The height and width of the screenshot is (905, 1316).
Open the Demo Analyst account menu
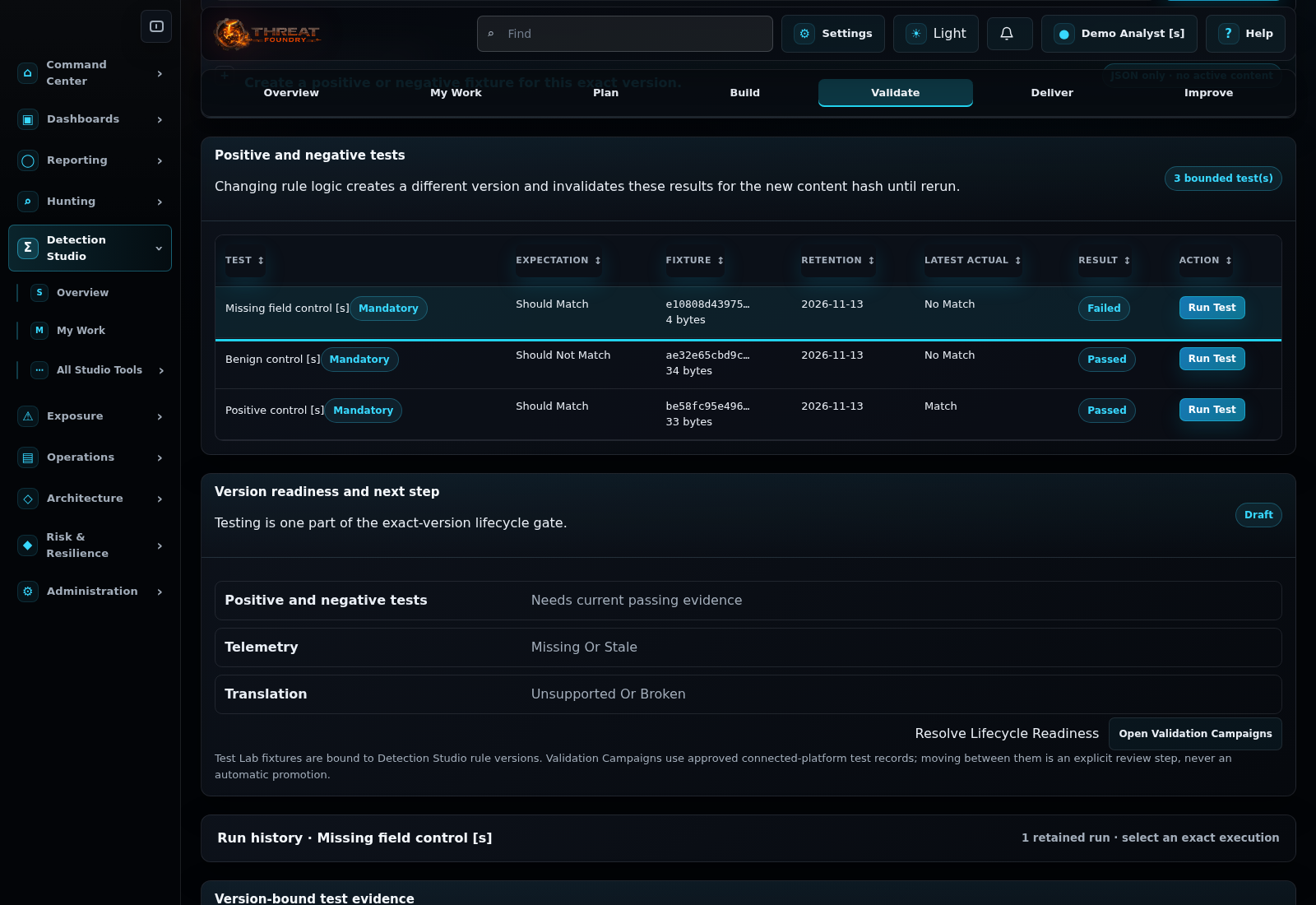pos(1119,34)
